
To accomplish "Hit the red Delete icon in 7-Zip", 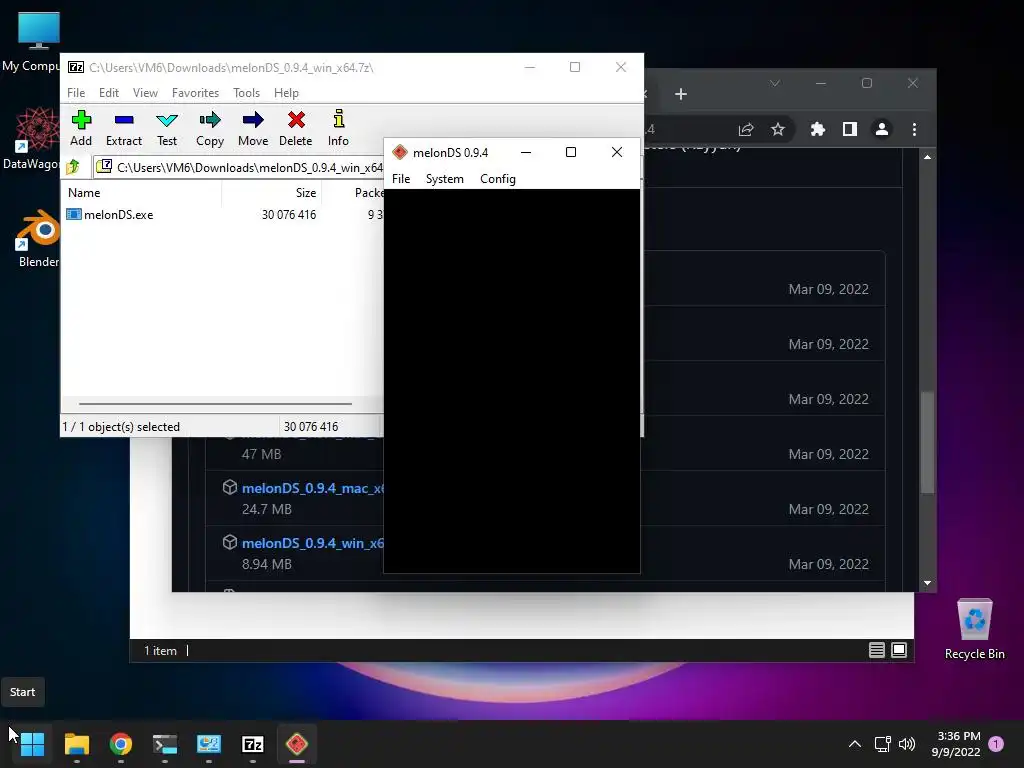I will [295, 128].
